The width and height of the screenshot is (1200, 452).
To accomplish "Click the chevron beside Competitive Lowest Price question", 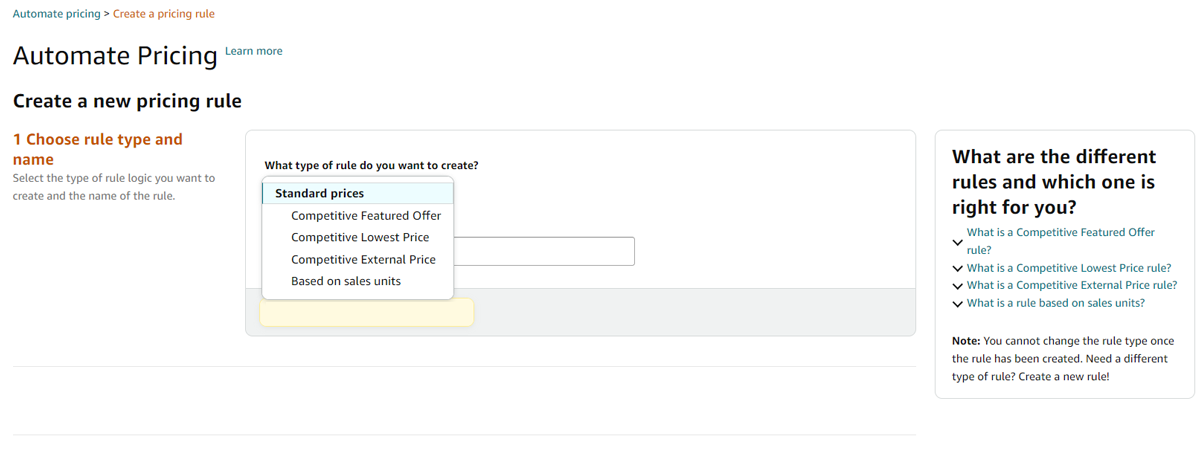I will [958, 269].
